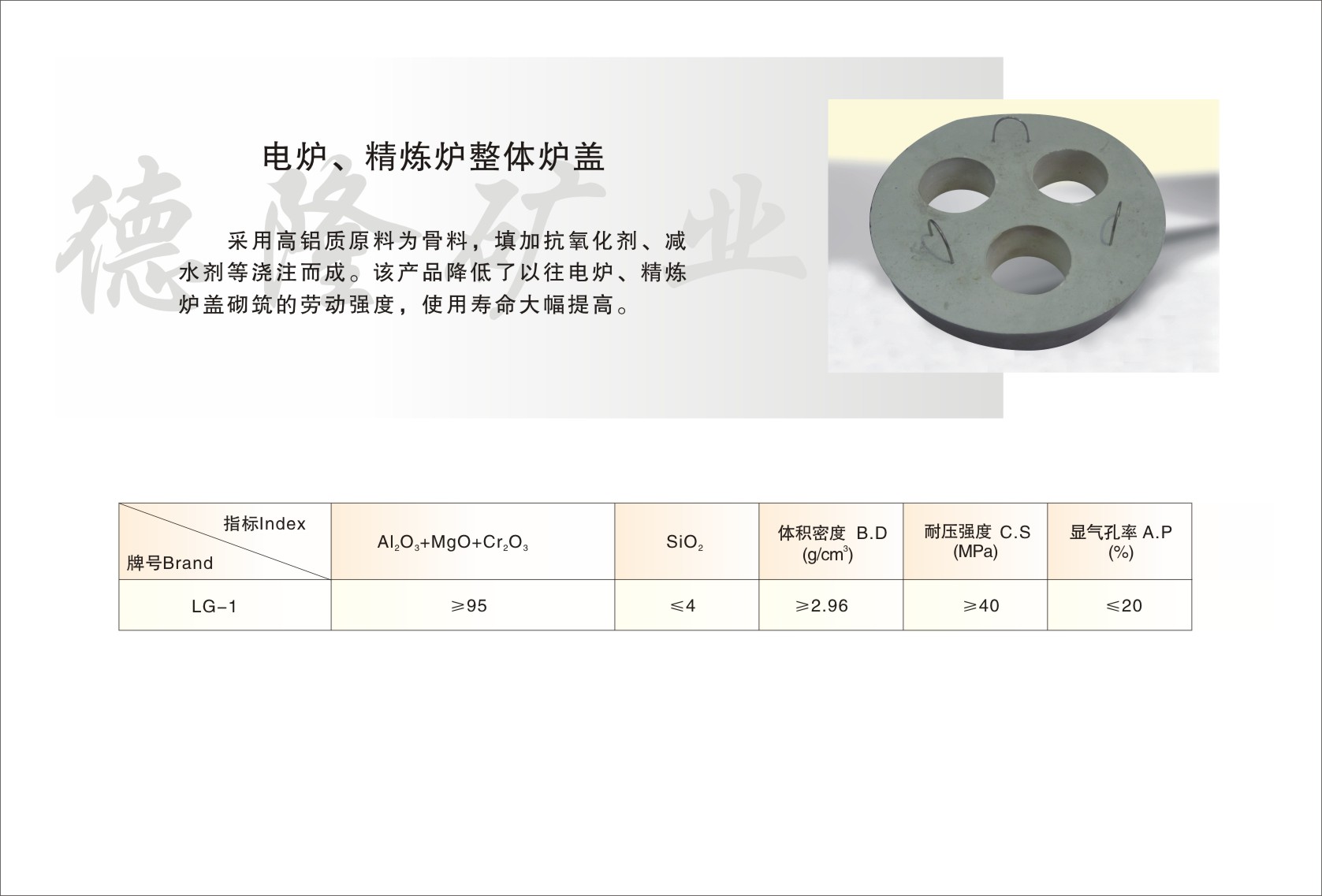Click the 牌号Brand header label
This screenshot has width=1322, height=896.
coord(169,563)
